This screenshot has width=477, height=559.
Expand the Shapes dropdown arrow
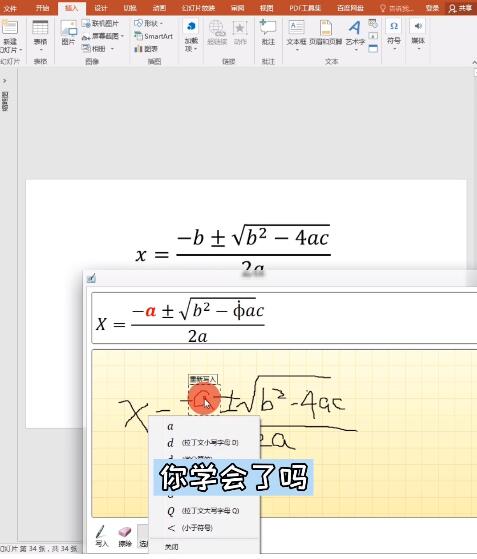tap(161, 24)
